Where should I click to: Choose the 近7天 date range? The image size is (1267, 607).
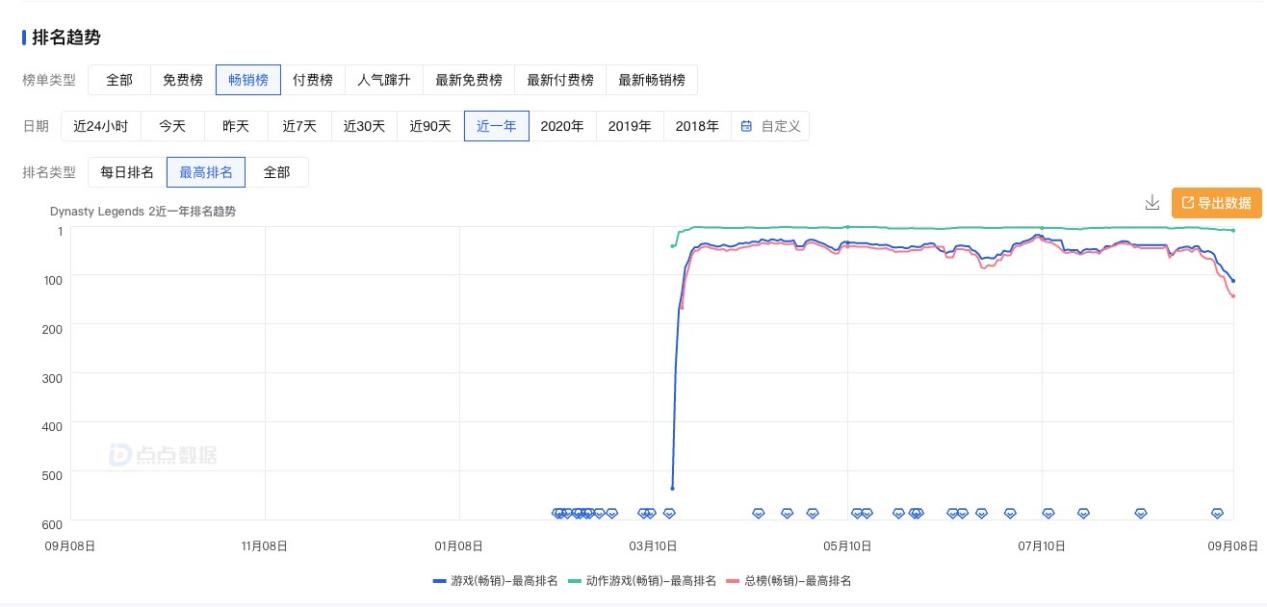tap(299, 126)
